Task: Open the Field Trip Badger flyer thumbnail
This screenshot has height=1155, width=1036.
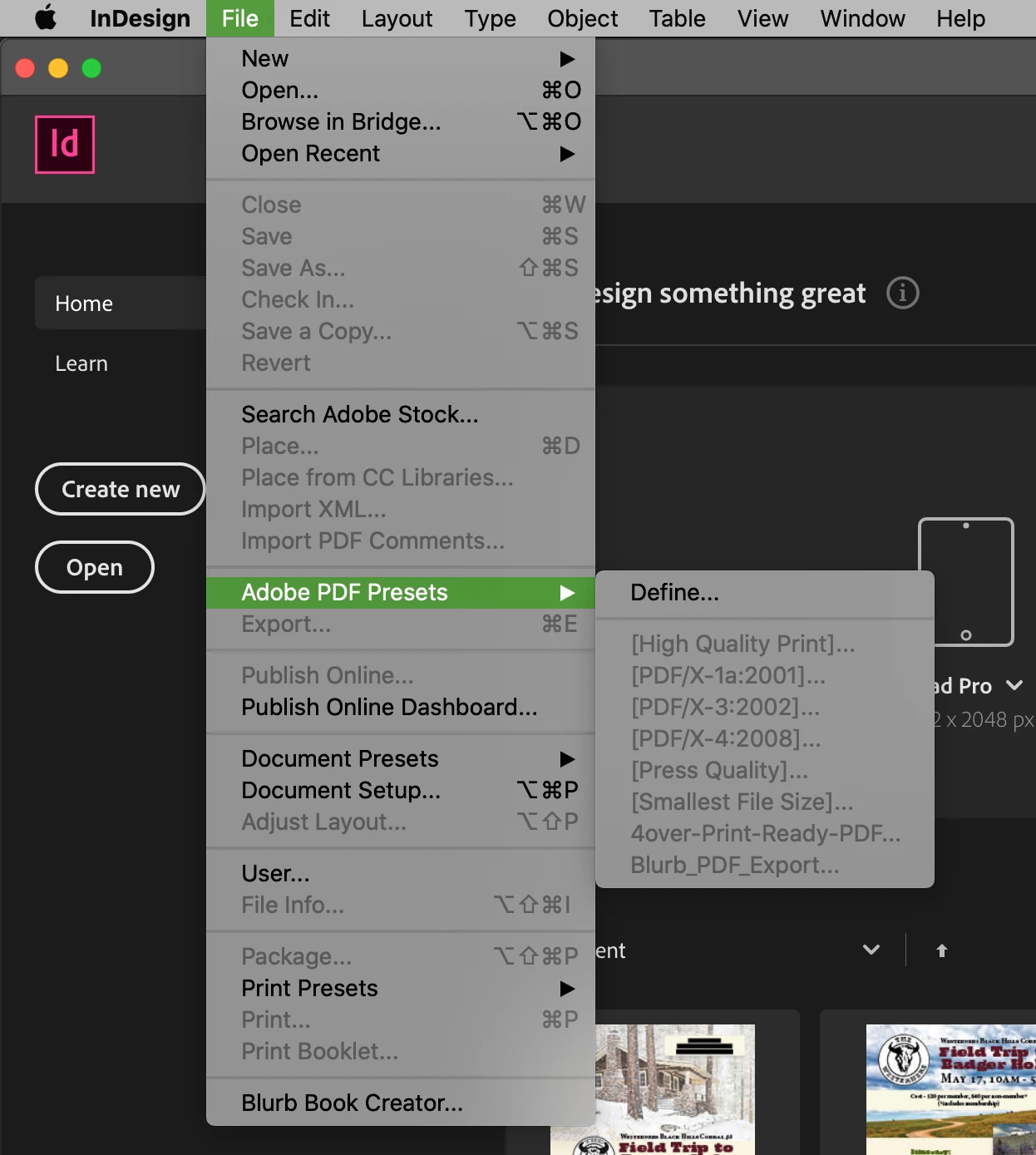Action: pyautogui.click(x=950, y=1089)
